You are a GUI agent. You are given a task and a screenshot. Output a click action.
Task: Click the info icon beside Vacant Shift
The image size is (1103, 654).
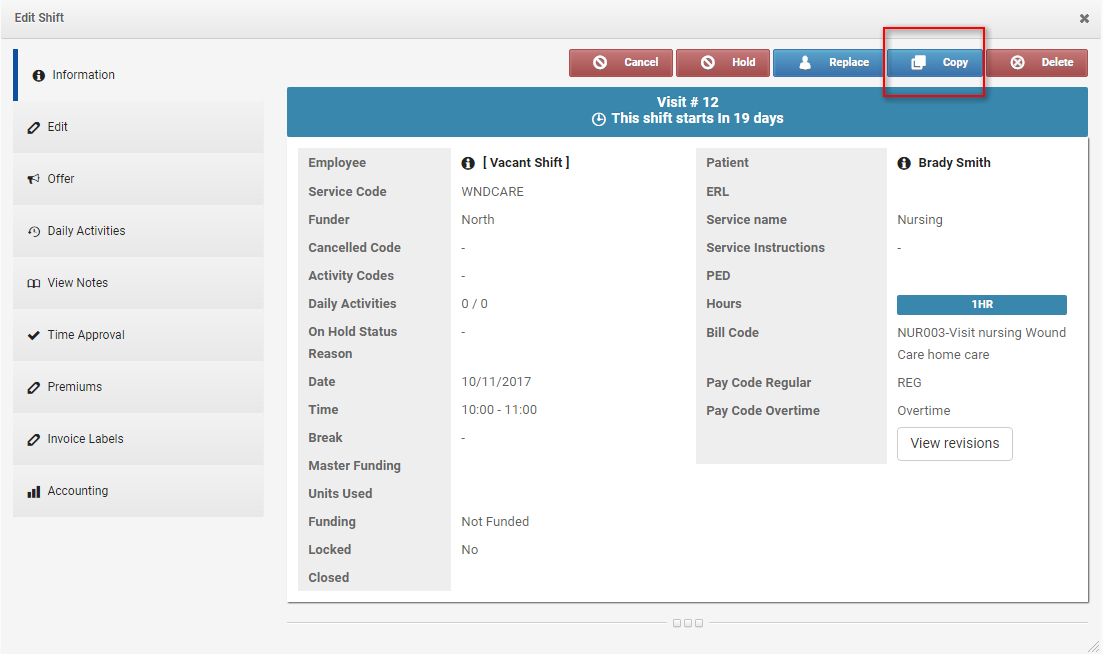pos(468,163)
